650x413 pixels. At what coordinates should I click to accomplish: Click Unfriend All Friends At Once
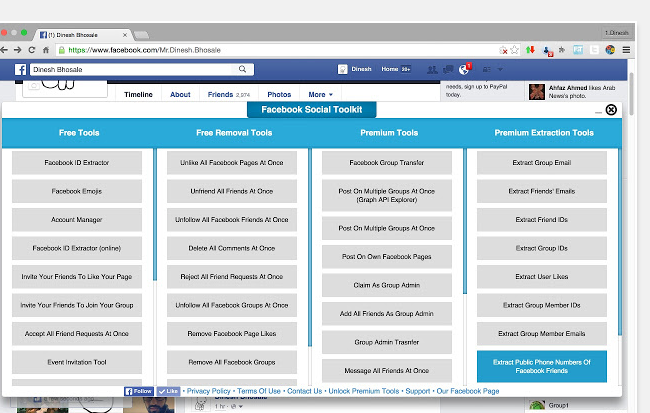coord(232,191)
